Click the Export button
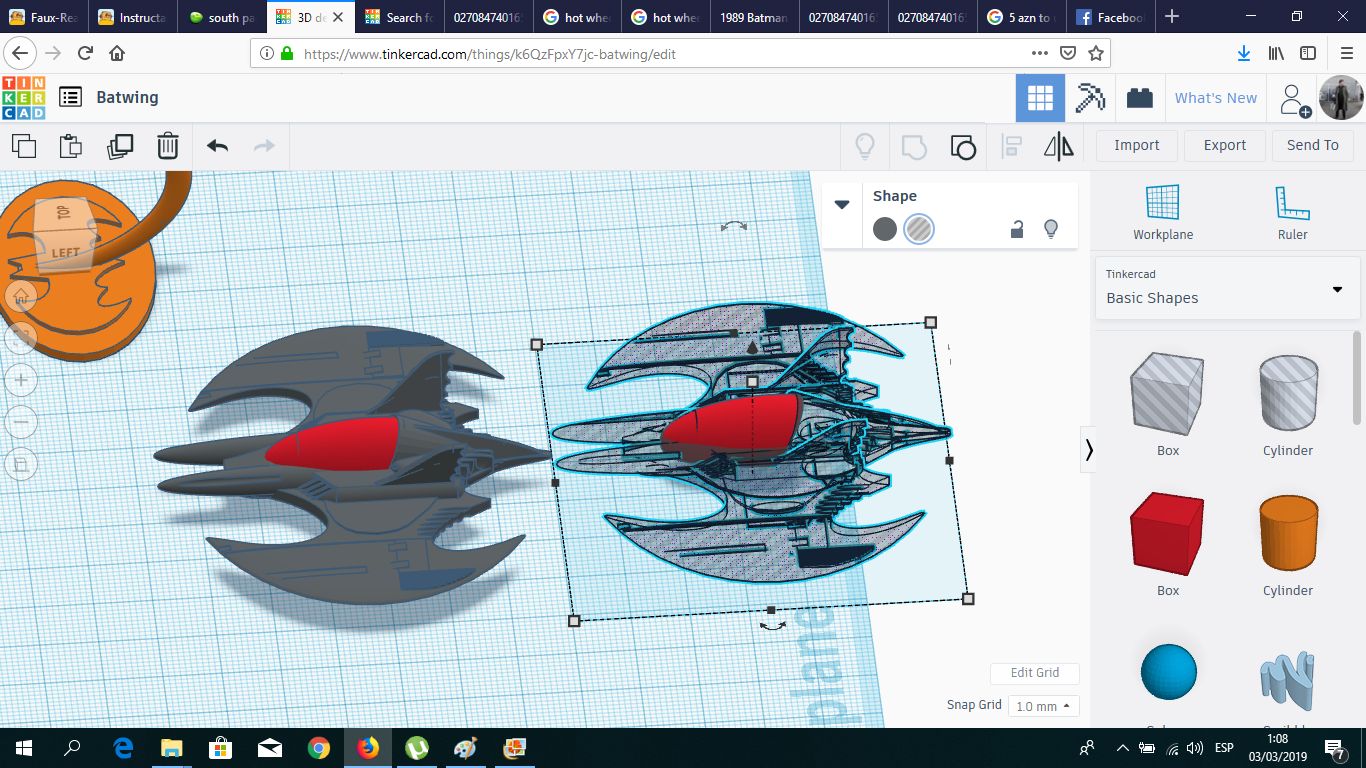Viewport: 1366px width, 768px height. pos(1224,145)
